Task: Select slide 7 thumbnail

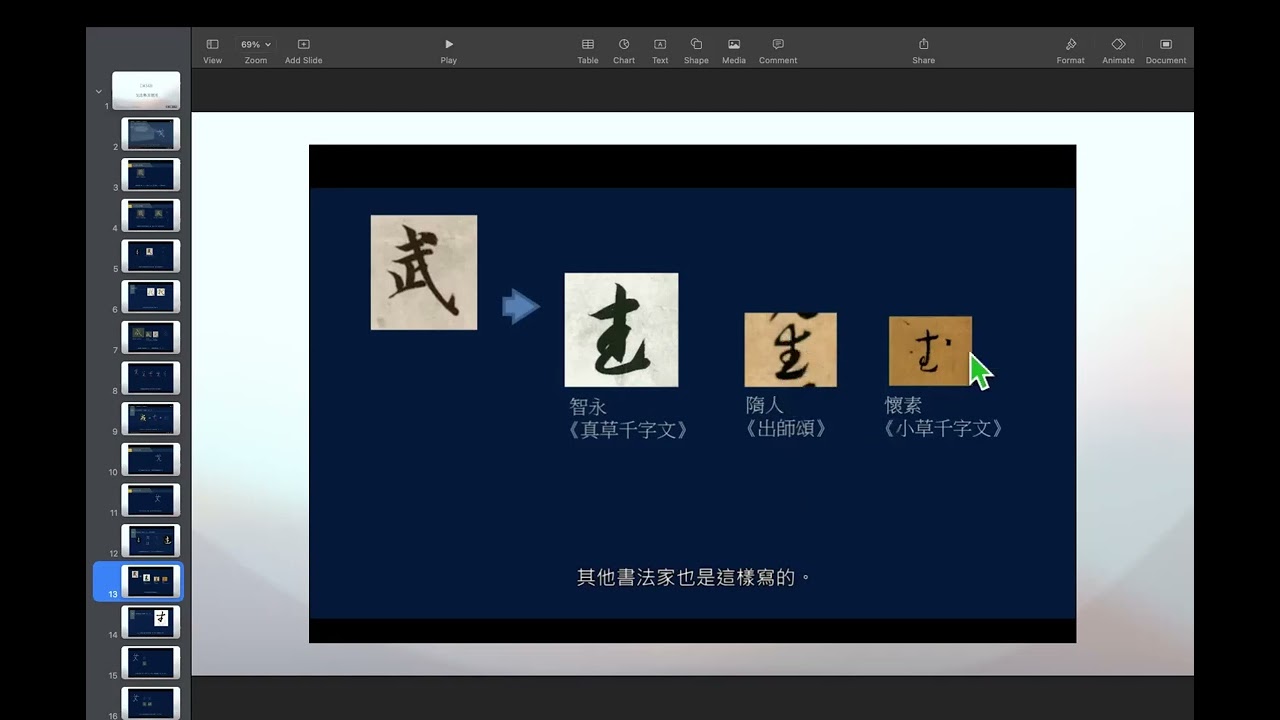Action: pos(150,337)
